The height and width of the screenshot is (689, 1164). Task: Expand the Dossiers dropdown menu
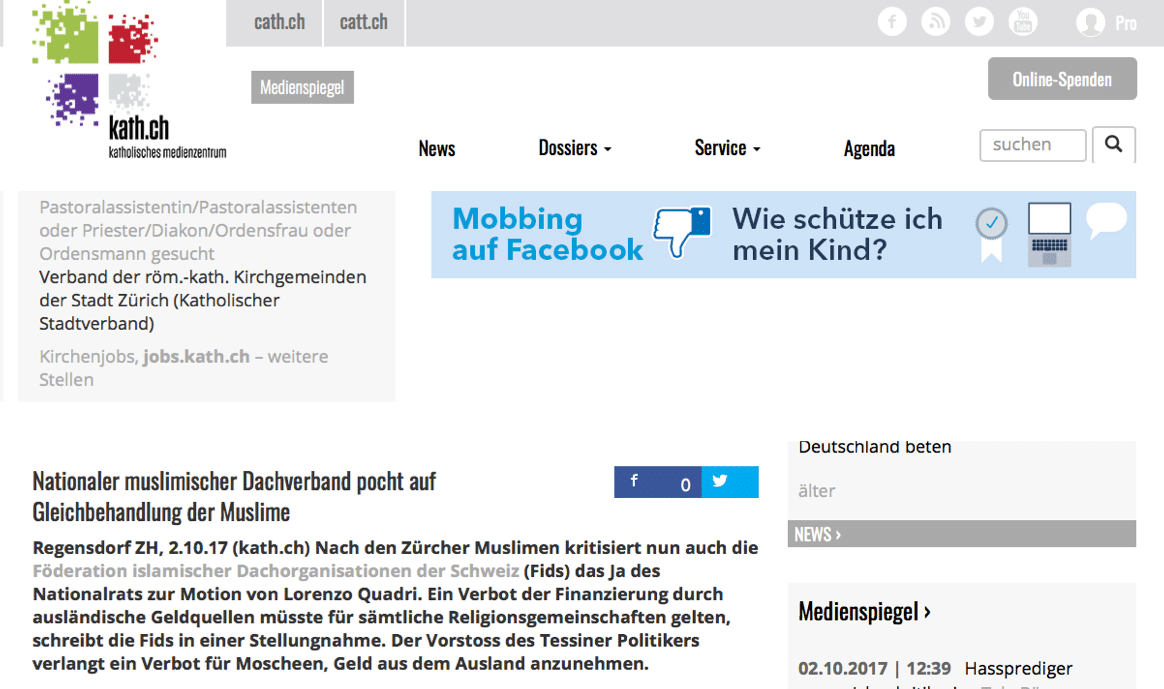(x=574, y=148)
